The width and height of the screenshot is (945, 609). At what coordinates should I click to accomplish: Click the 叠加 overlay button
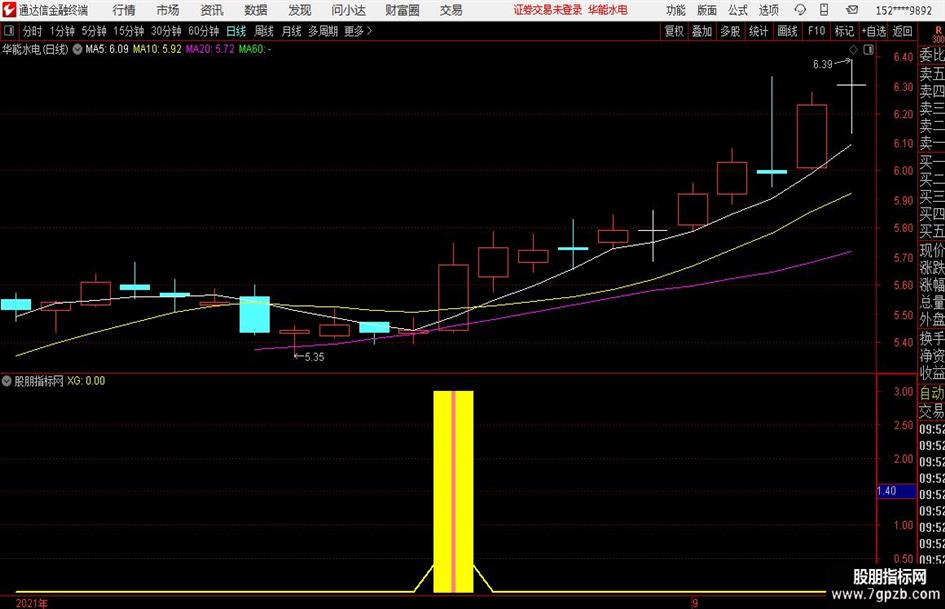pos(702,31)
